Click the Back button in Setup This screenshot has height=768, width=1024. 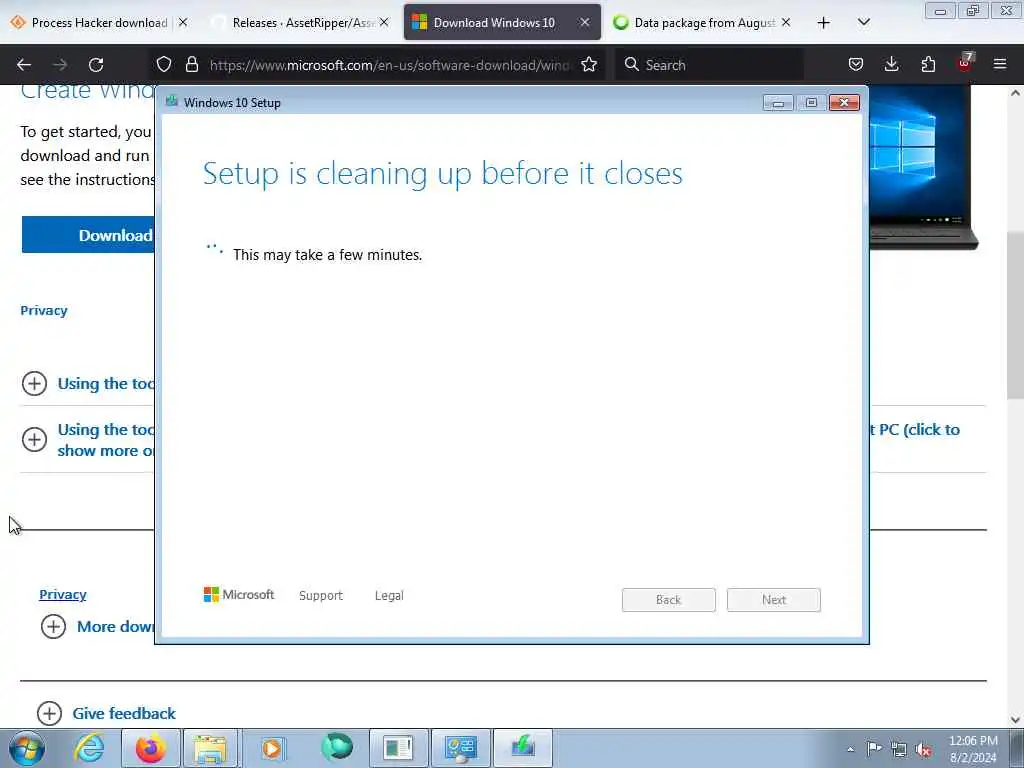(669, 600)
